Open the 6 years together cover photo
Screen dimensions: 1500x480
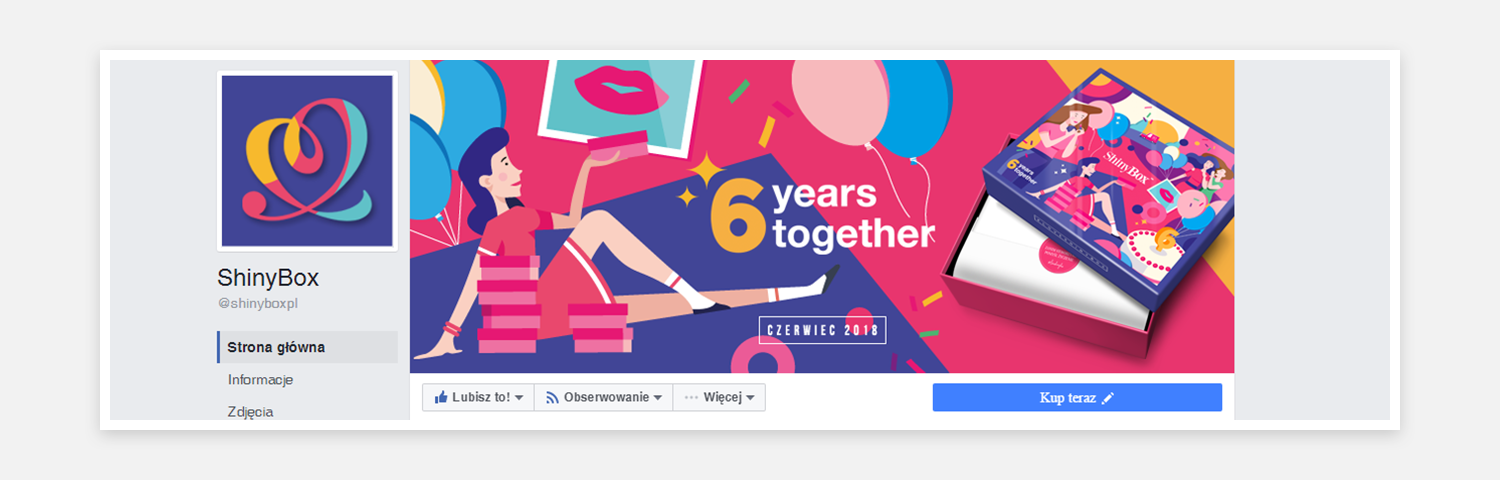pyautogui.click(x=822, y=216)
